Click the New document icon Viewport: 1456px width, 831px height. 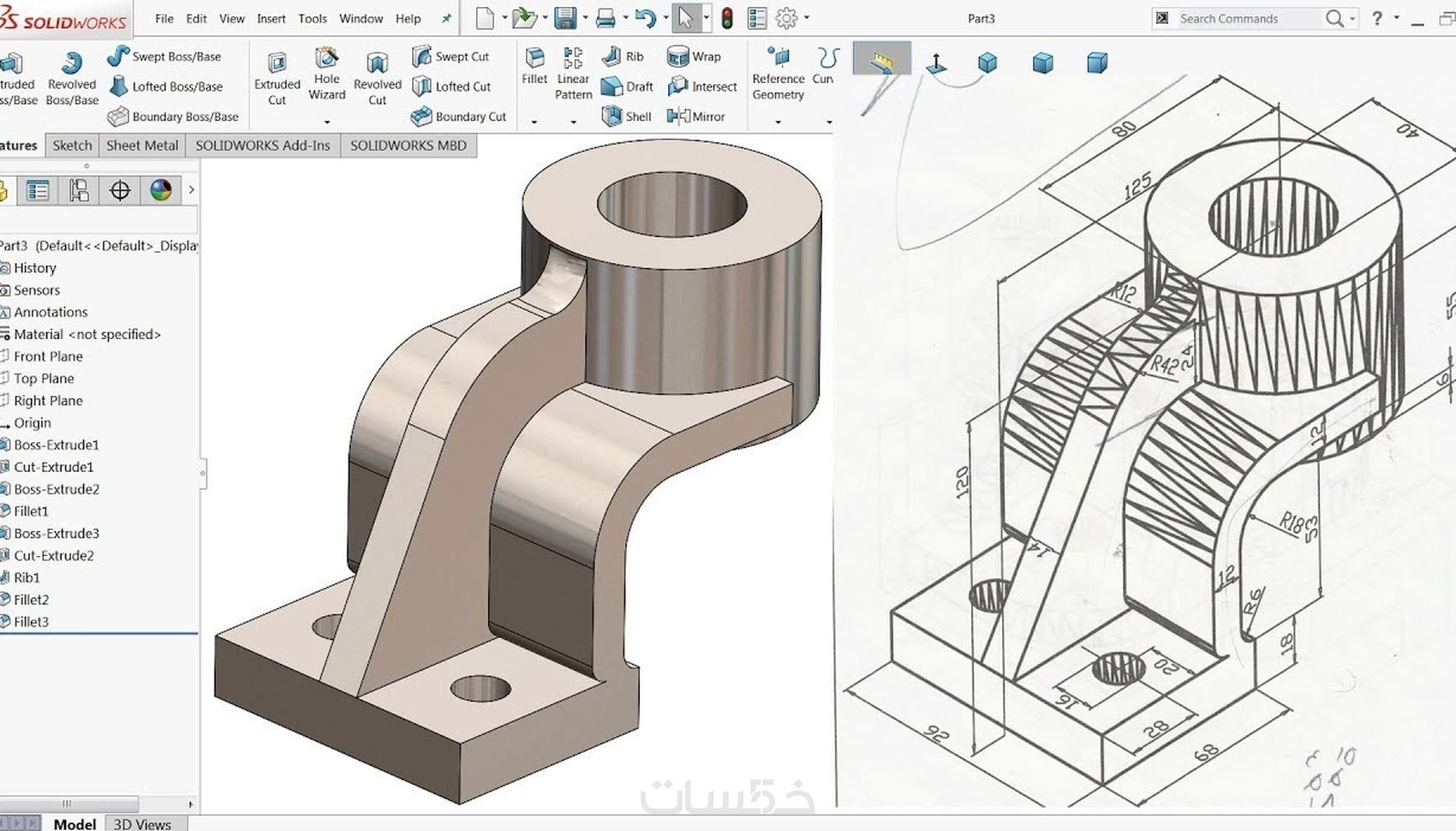pyautogui.click(x=485, y=18)
